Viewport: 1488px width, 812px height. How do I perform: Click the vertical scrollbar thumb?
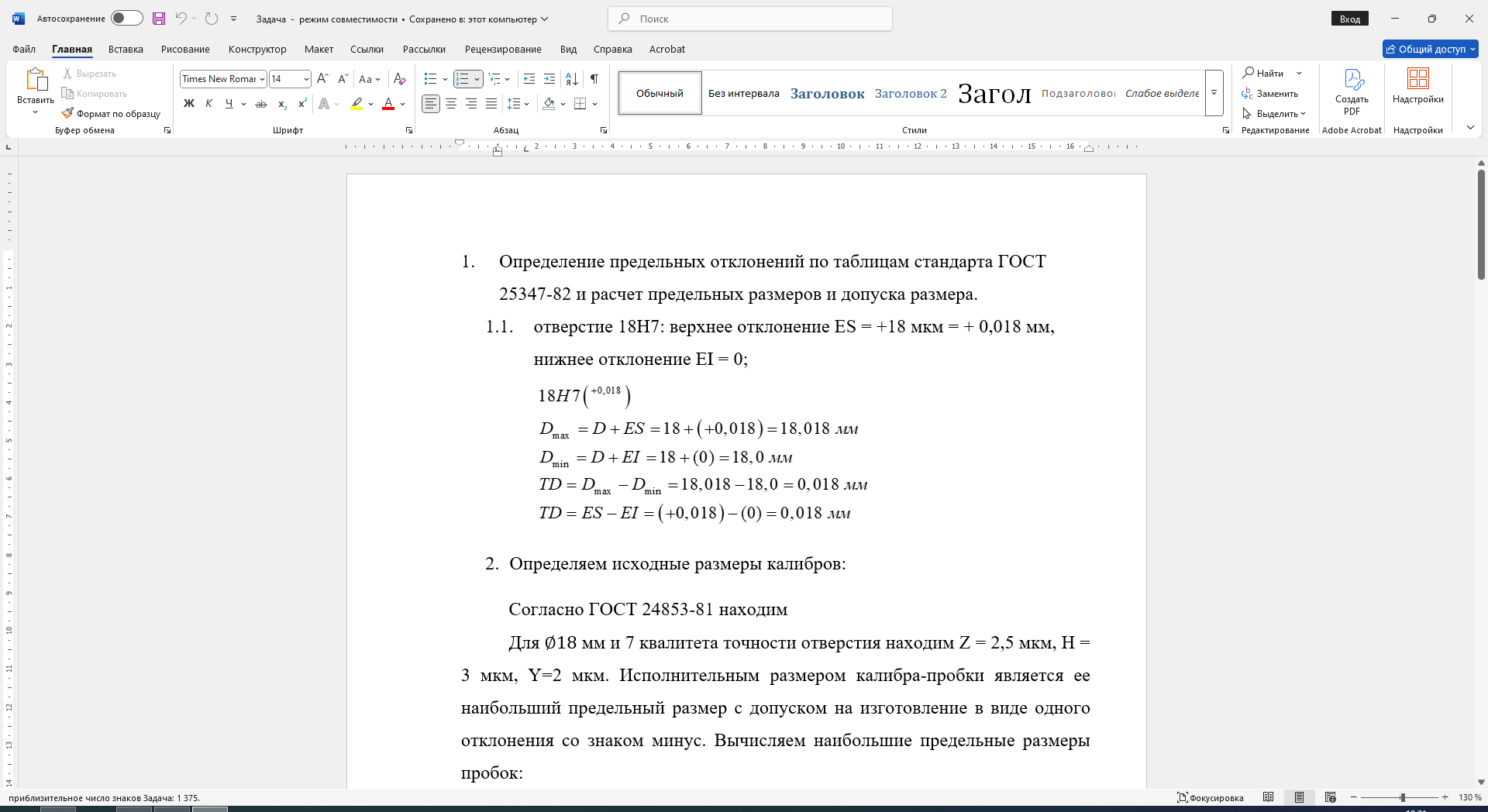click(x=1481, y=224)
